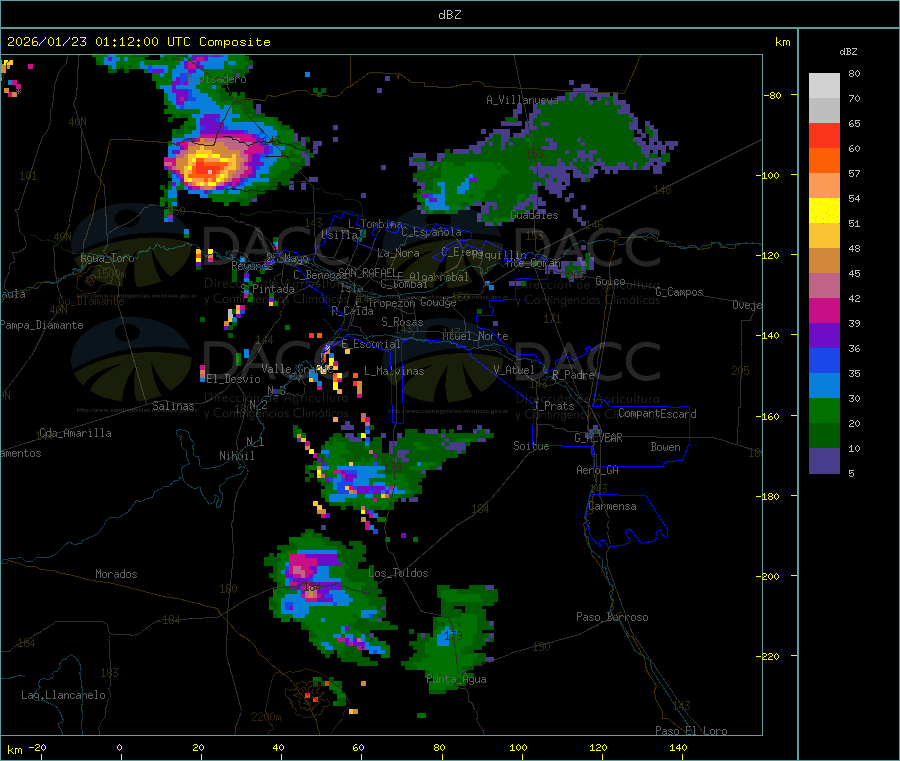Click the slate 5-10 dBZ swatch at the legend bottom

coord(824,461)
